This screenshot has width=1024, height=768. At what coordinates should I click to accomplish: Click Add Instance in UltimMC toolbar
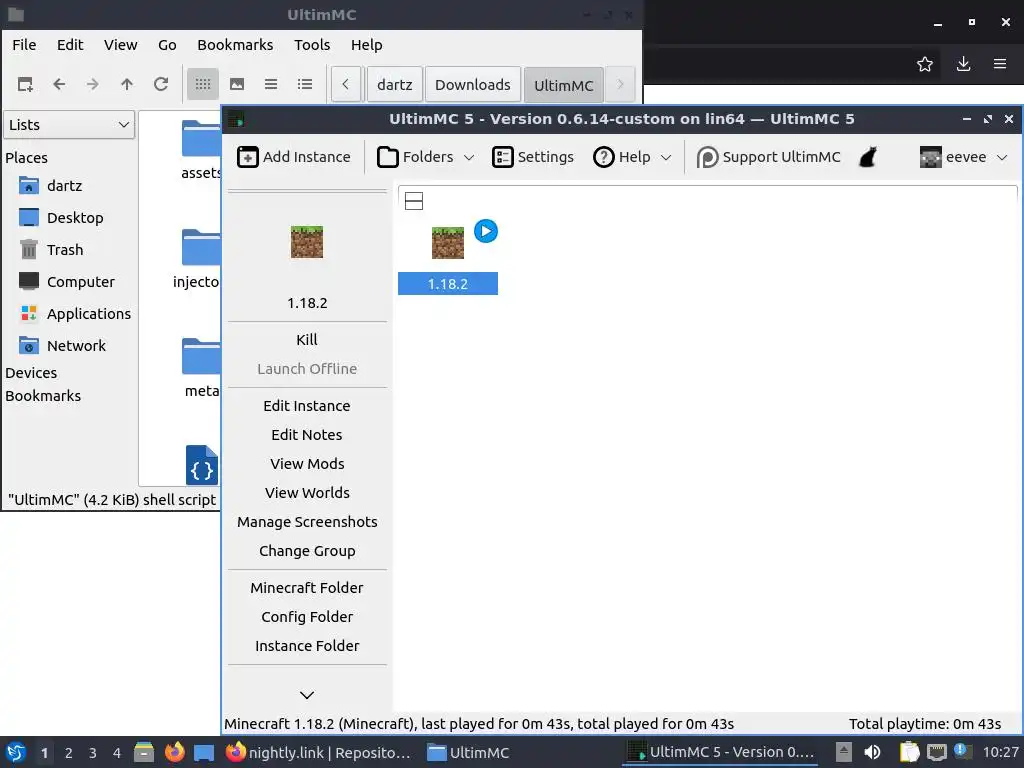[294, 157]
